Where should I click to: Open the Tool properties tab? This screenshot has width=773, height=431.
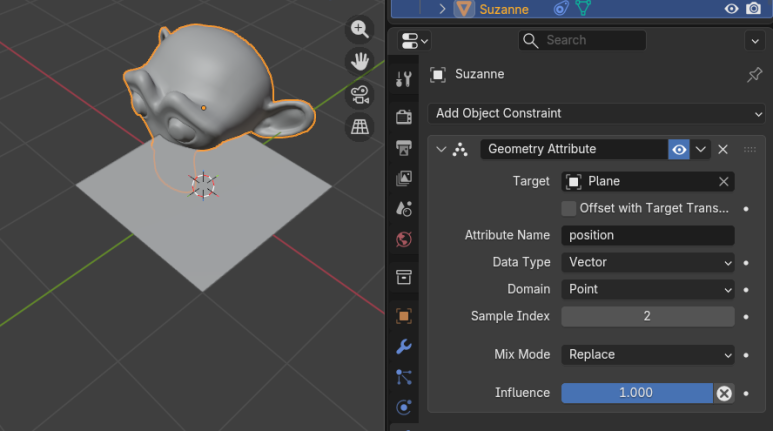pos(404,79)
